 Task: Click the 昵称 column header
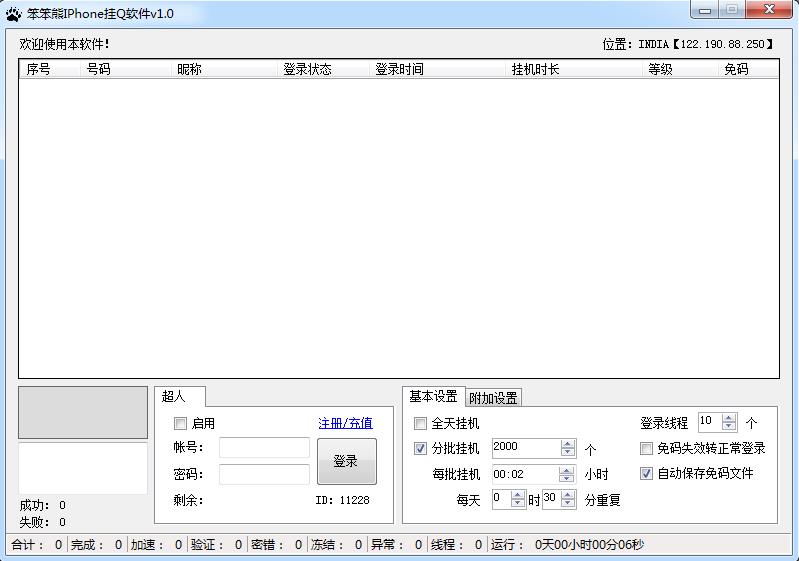(224, 69)
